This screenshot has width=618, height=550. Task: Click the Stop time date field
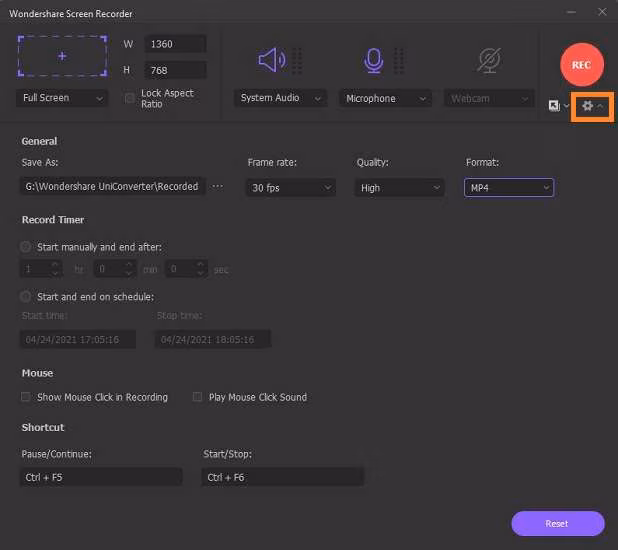point(213,339)
